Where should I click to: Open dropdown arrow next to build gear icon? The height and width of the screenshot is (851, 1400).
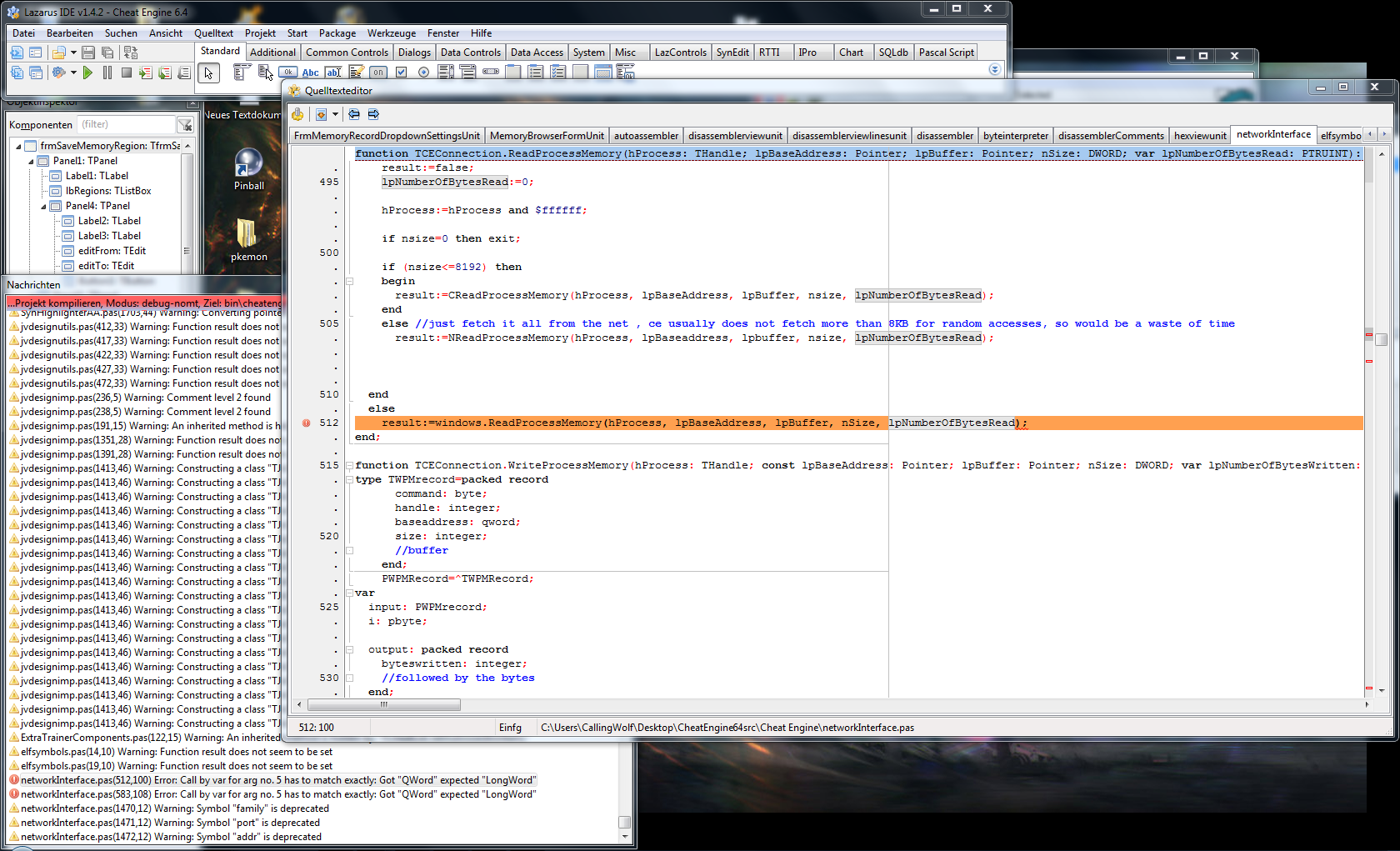[x=73, y=73]
